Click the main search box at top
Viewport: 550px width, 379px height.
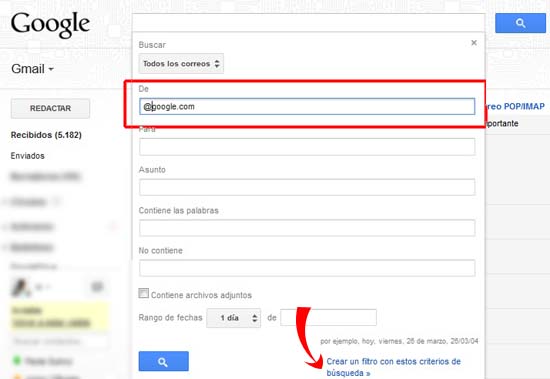(309, 23)
